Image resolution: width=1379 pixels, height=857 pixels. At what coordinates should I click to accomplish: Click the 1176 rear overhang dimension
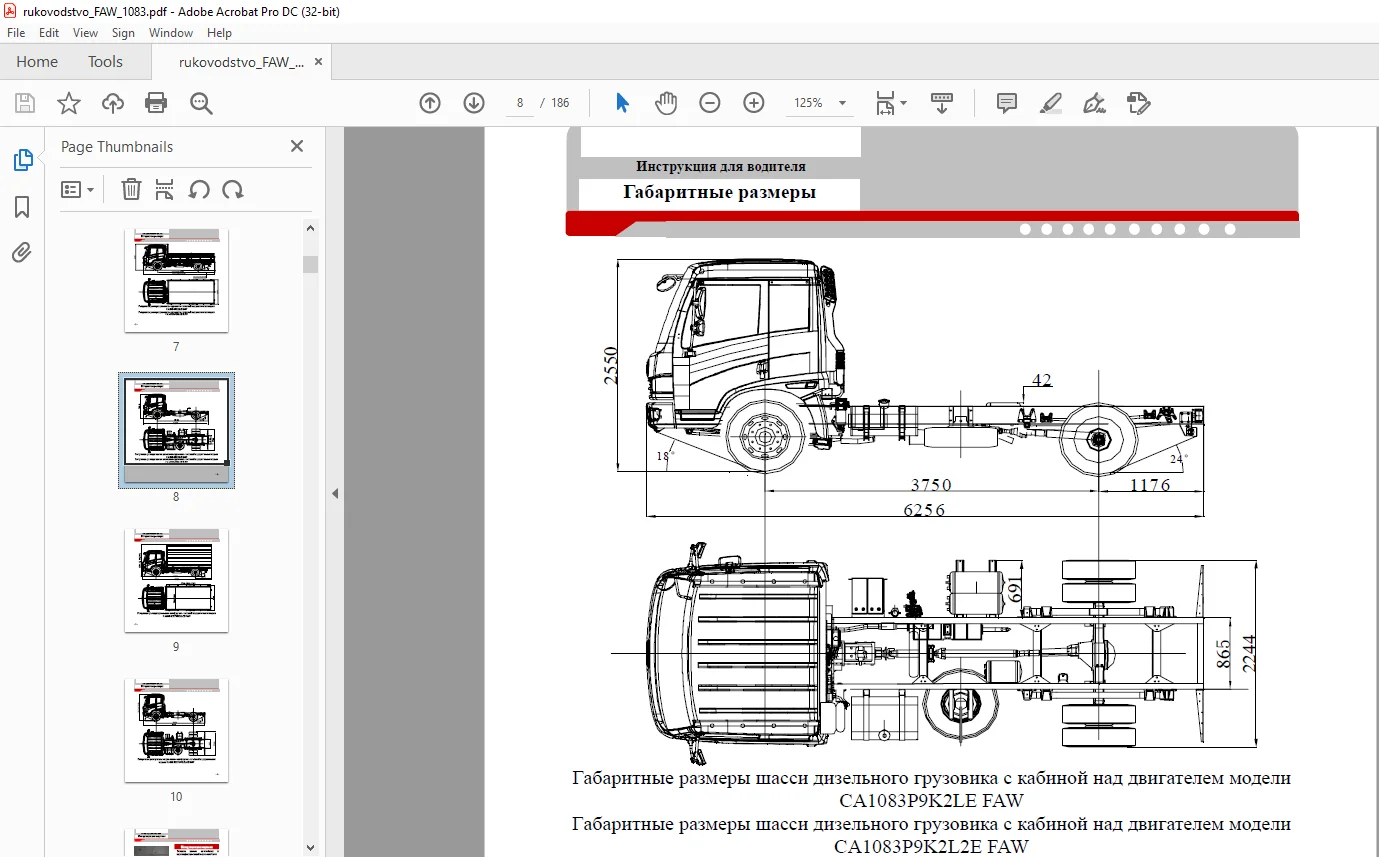1149,485
